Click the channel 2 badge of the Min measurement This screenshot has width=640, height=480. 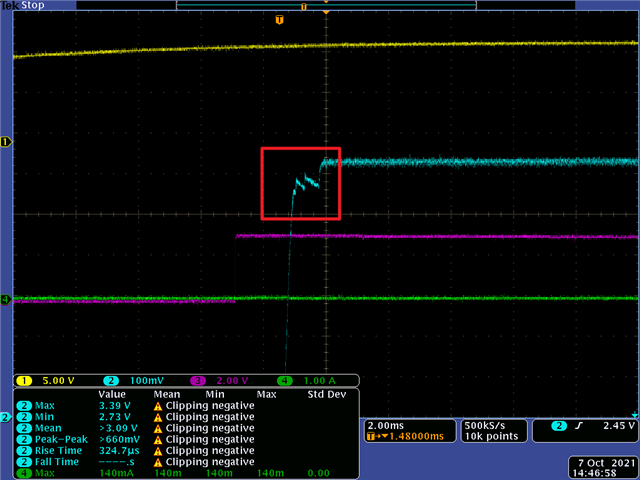24,417
